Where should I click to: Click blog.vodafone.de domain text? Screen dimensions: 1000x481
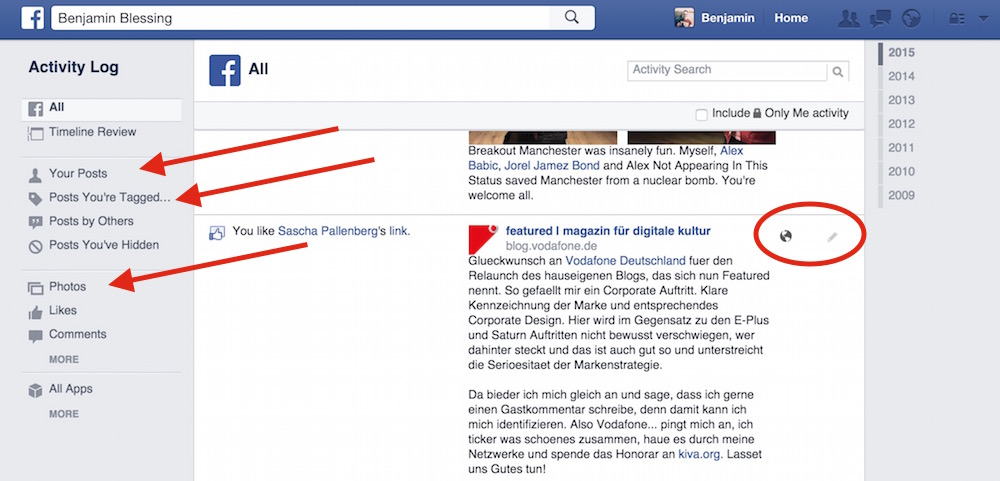(x=551, y=246)
